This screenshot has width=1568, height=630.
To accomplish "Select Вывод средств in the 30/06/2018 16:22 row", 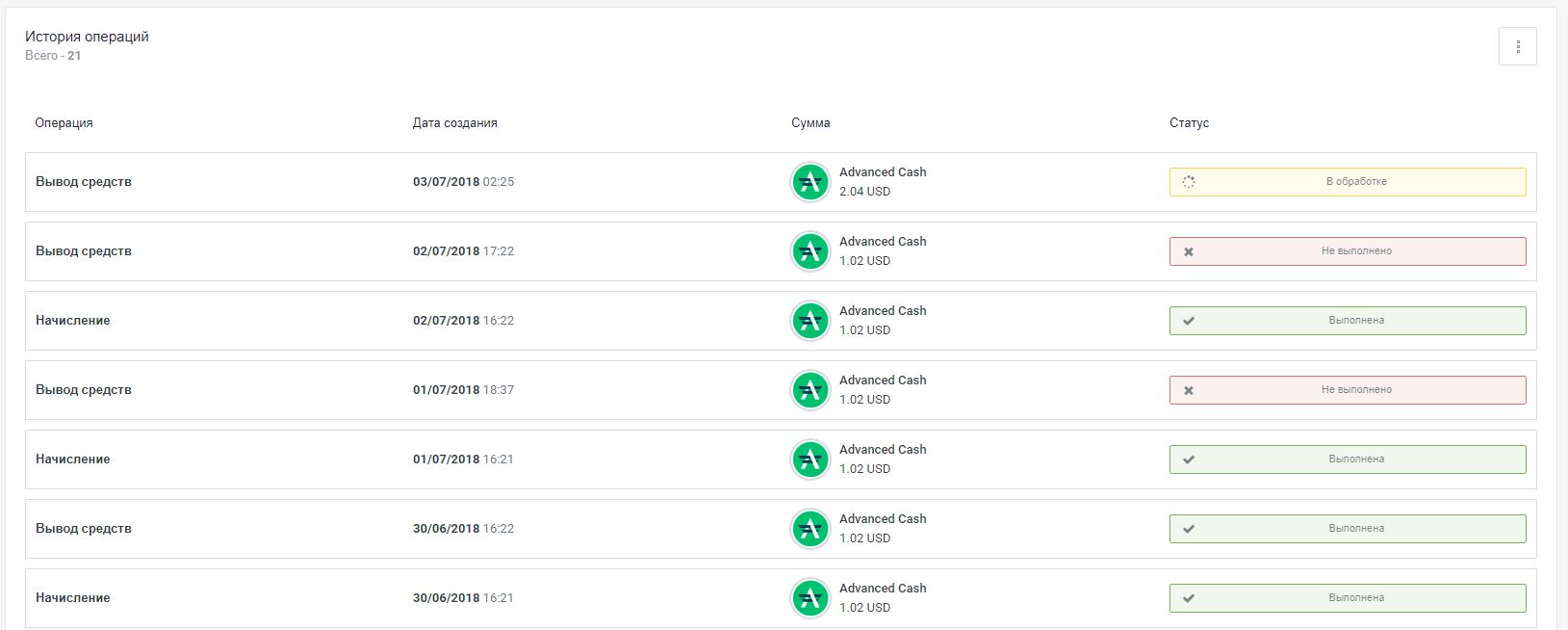I will [84, 529].
